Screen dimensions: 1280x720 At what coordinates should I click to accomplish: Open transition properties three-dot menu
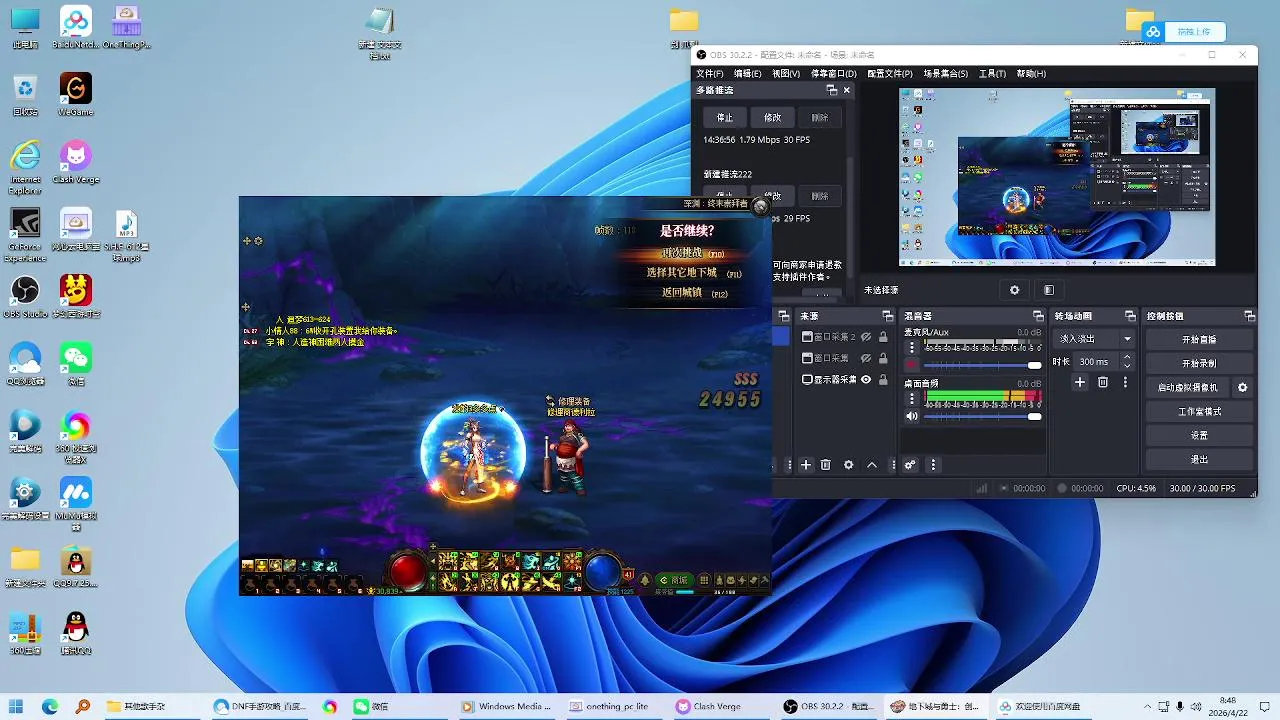point(1125,382)
